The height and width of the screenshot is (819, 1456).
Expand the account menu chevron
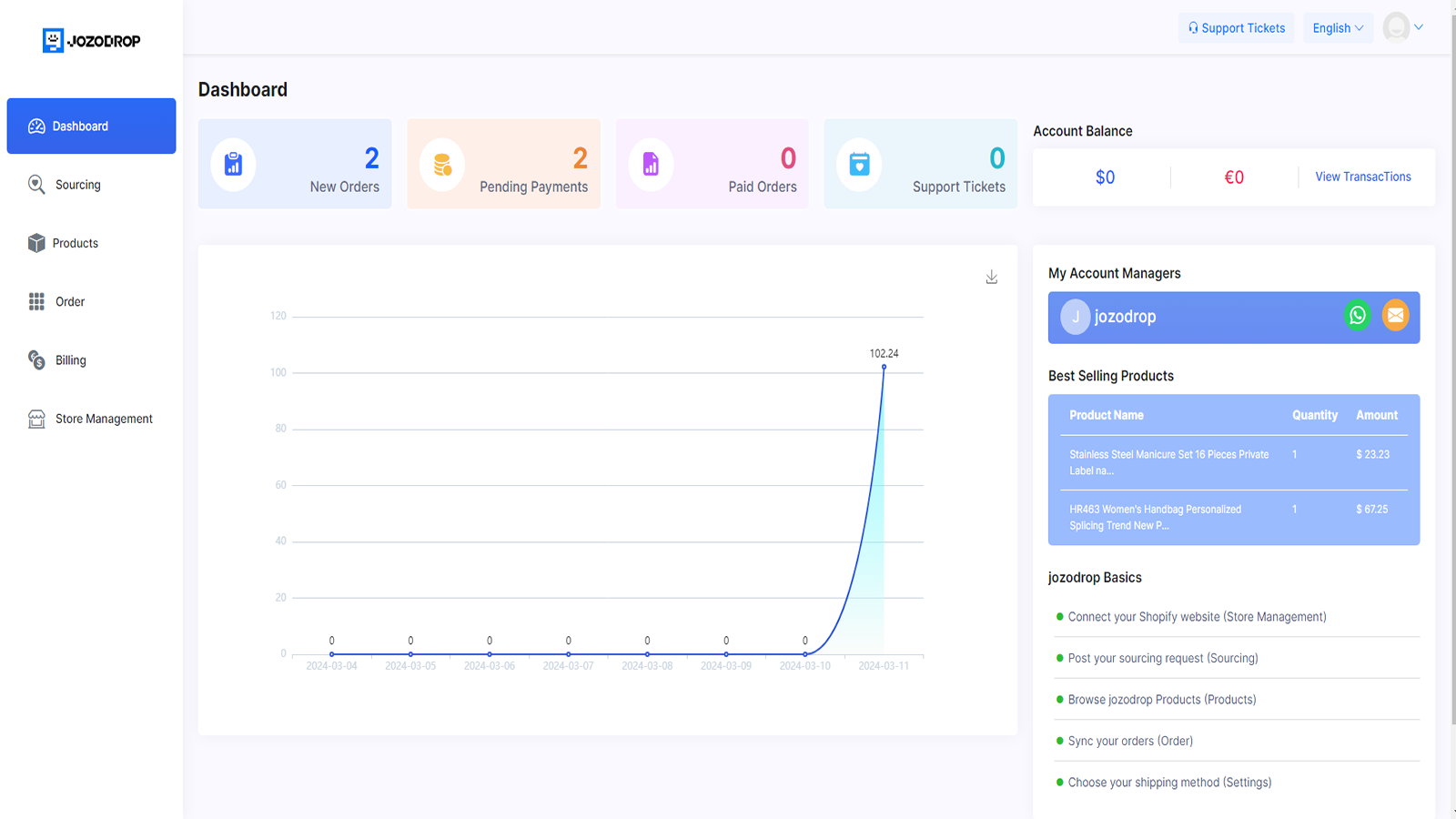[x=1419, y=27]
